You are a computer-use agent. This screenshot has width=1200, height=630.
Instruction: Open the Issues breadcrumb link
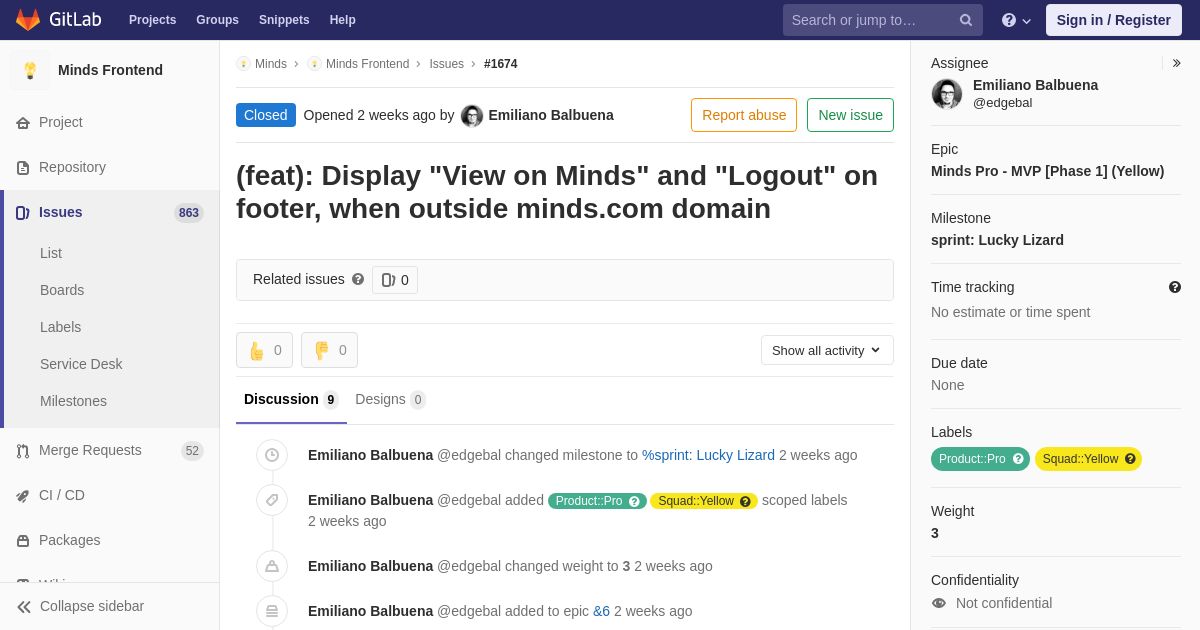click(x=446, y=64)
